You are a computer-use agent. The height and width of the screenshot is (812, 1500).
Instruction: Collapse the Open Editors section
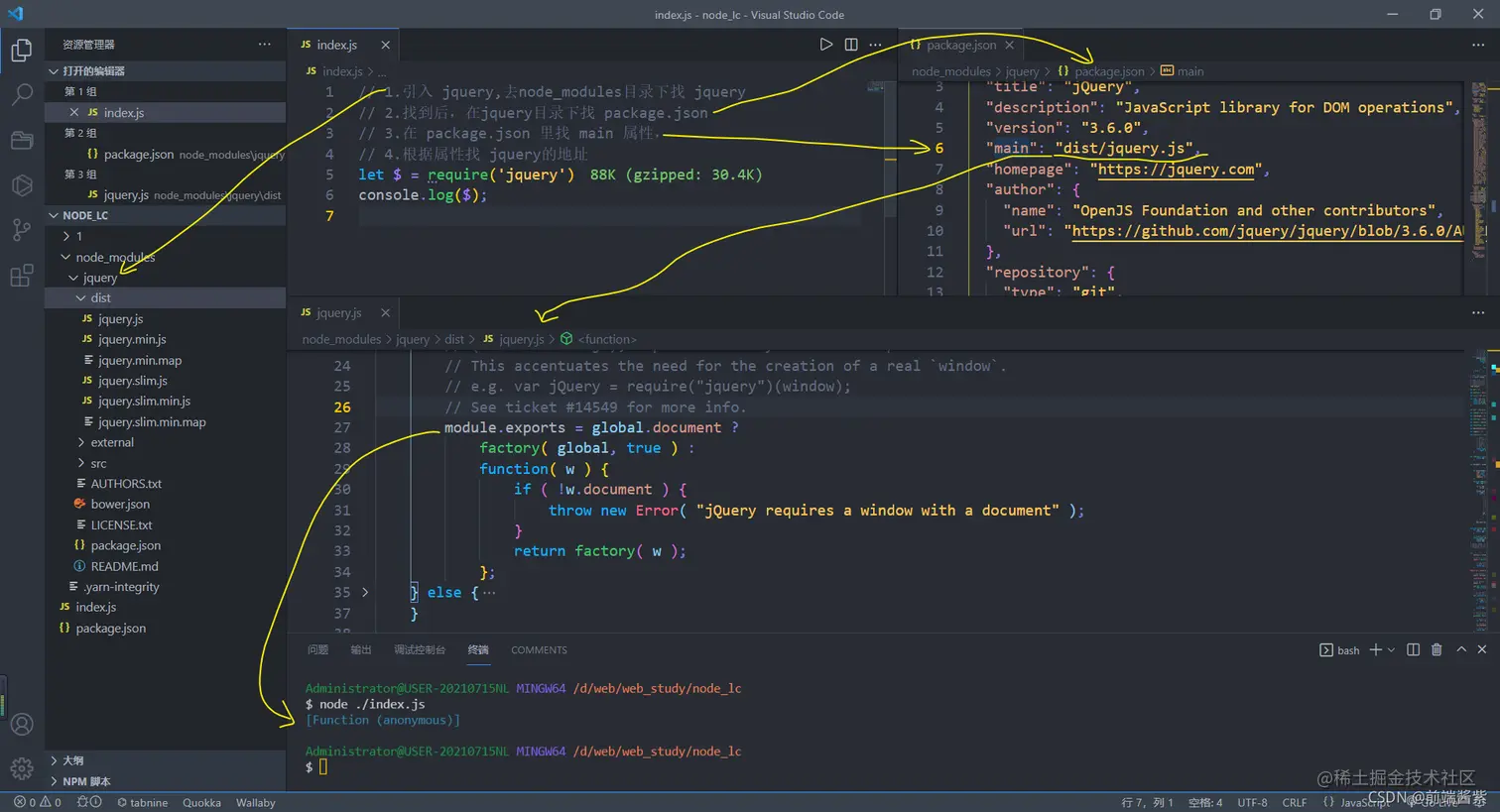(166, 70)
